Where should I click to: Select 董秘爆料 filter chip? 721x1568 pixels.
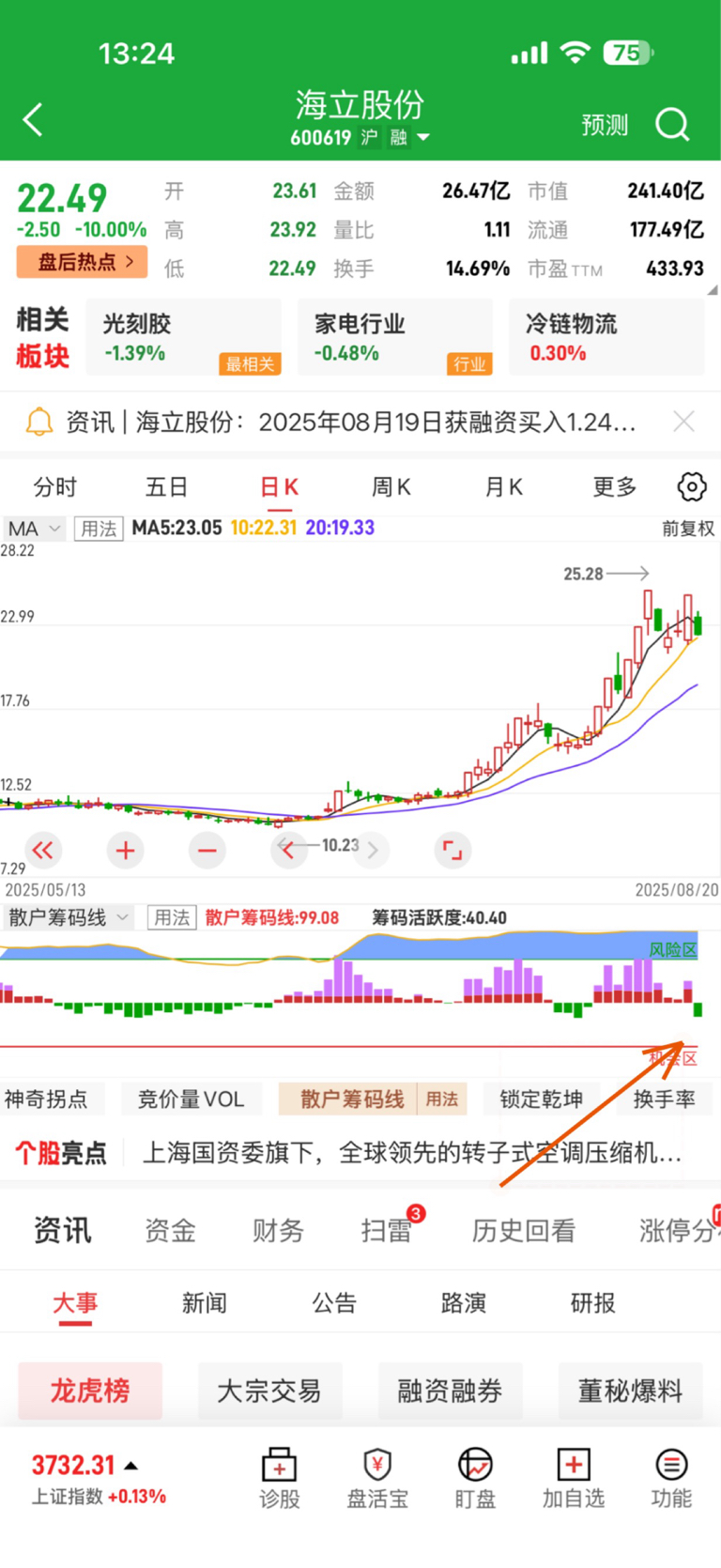point(630,1391)
